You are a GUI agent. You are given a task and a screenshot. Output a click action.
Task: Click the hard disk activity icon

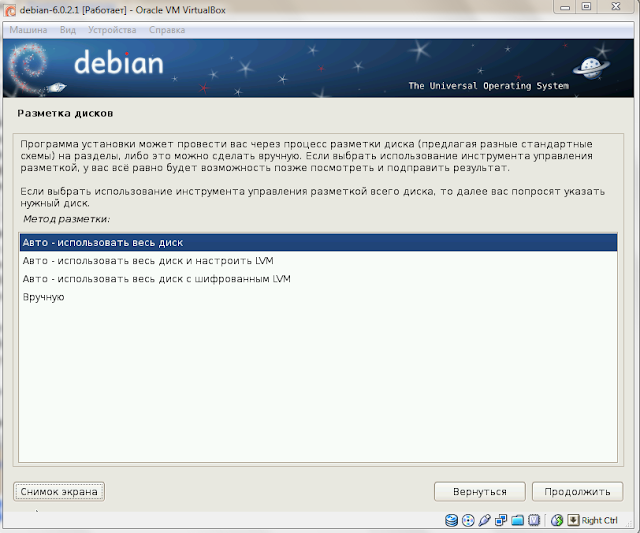(451, 520)
